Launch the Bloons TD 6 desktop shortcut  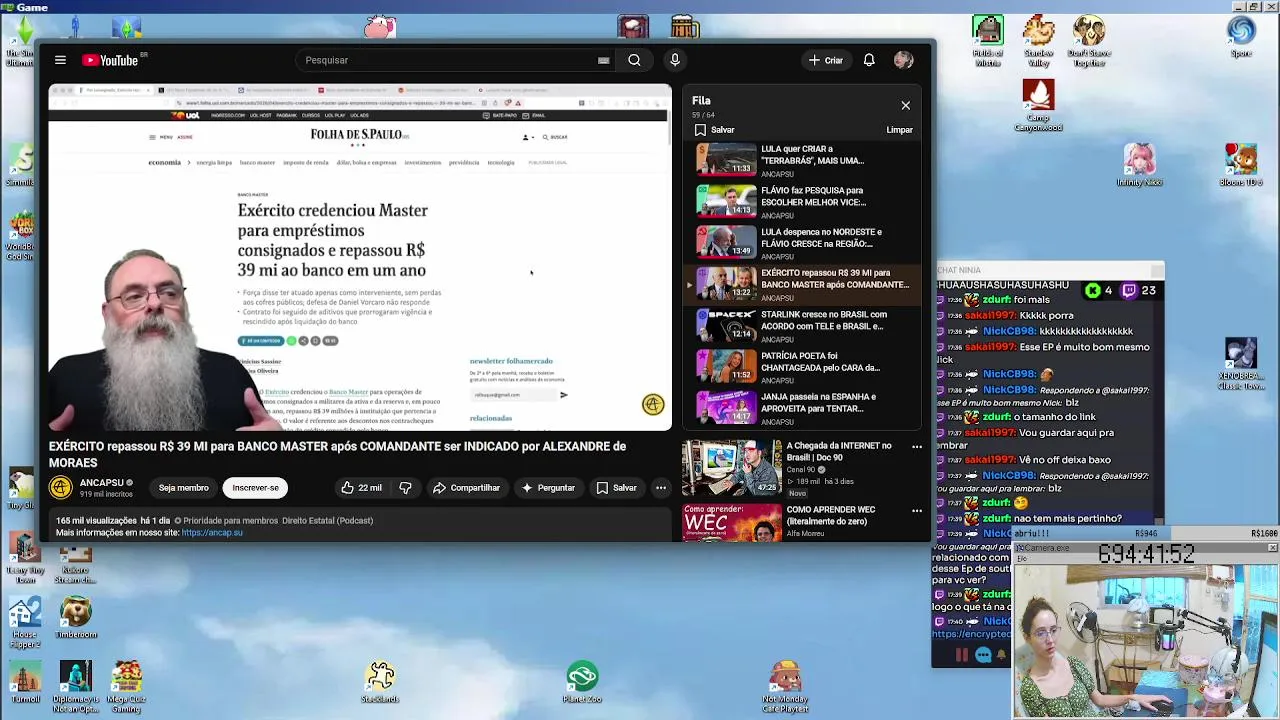[1241, 165]
